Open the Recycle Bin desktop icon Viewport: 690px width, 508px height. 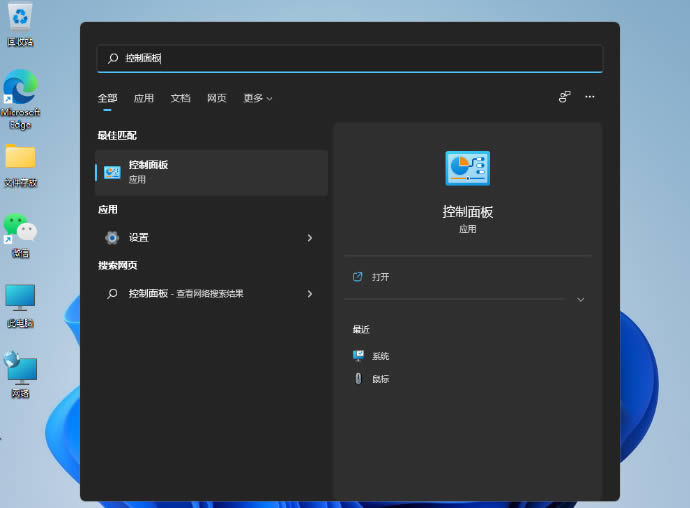[x=20, y=18]
